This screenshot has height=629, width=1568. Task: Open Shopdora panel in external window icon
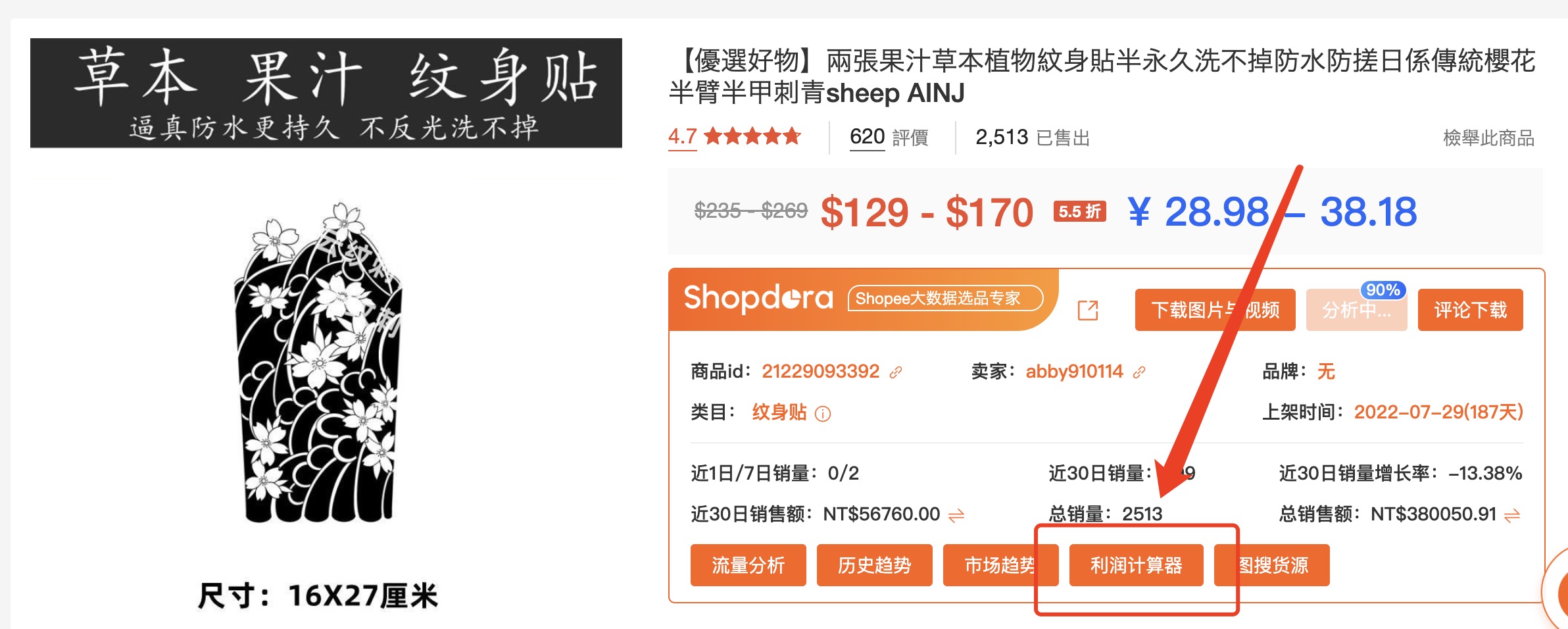tap(1088, 310)
